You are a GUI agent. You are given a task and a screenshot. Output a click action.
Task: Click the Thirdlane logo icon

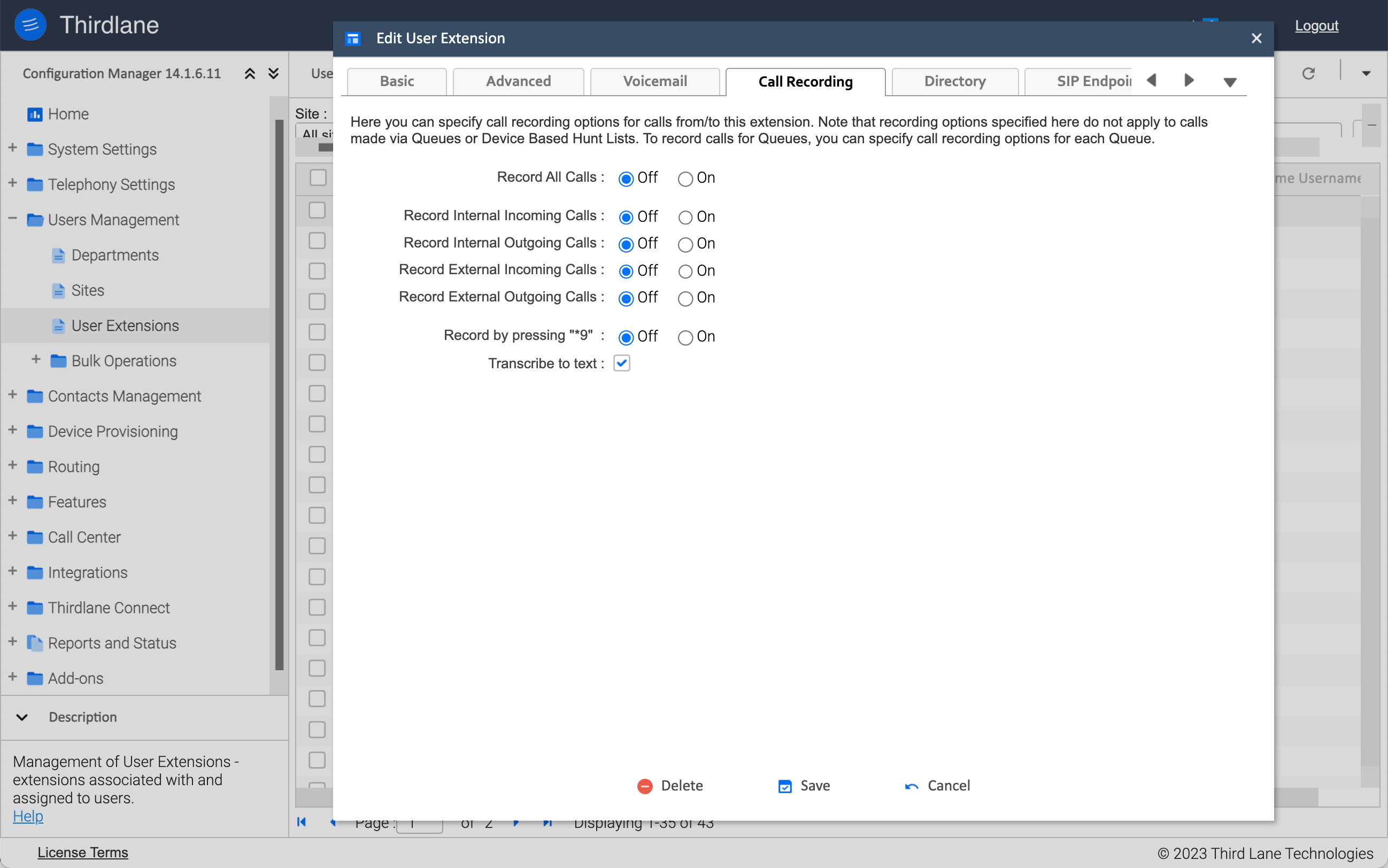[x=30, y=24]
